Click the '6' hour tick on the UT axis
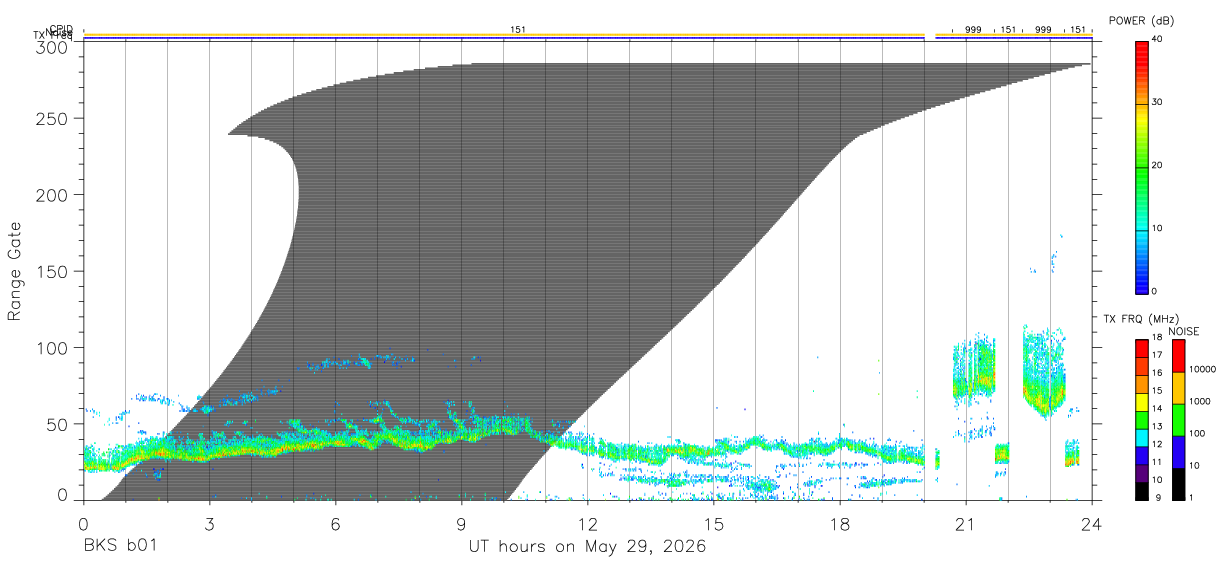 (x=336, y=524)
